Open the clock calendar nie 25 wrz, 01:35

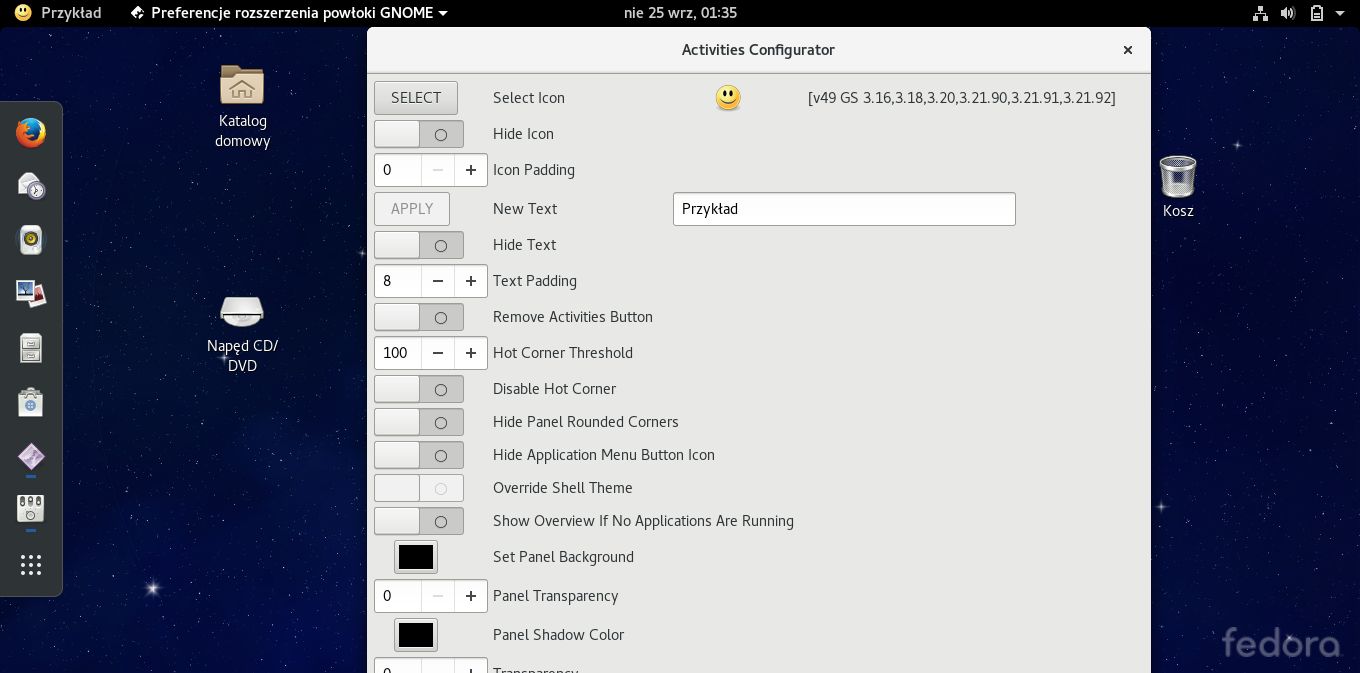click(680, 13)
